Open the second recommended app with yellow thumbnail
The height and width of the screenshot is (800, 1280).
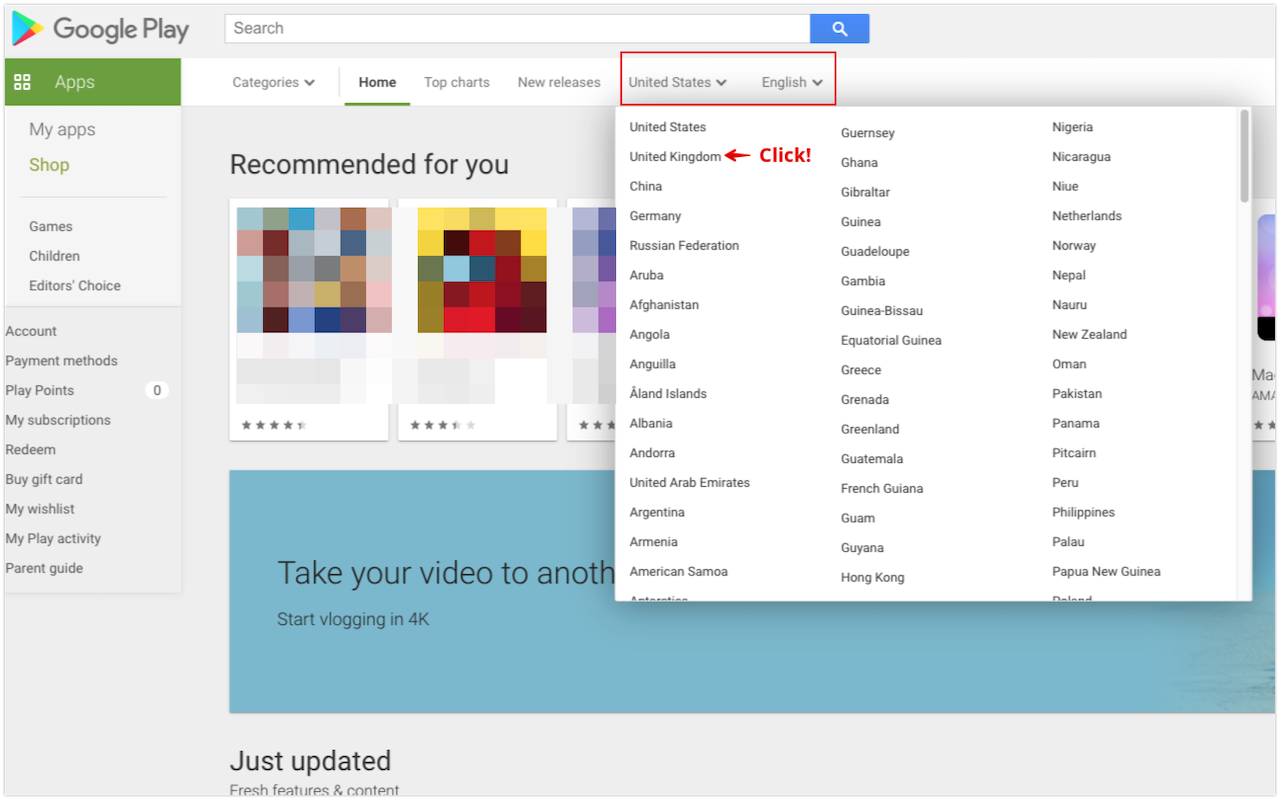click(x=482, y=270)
